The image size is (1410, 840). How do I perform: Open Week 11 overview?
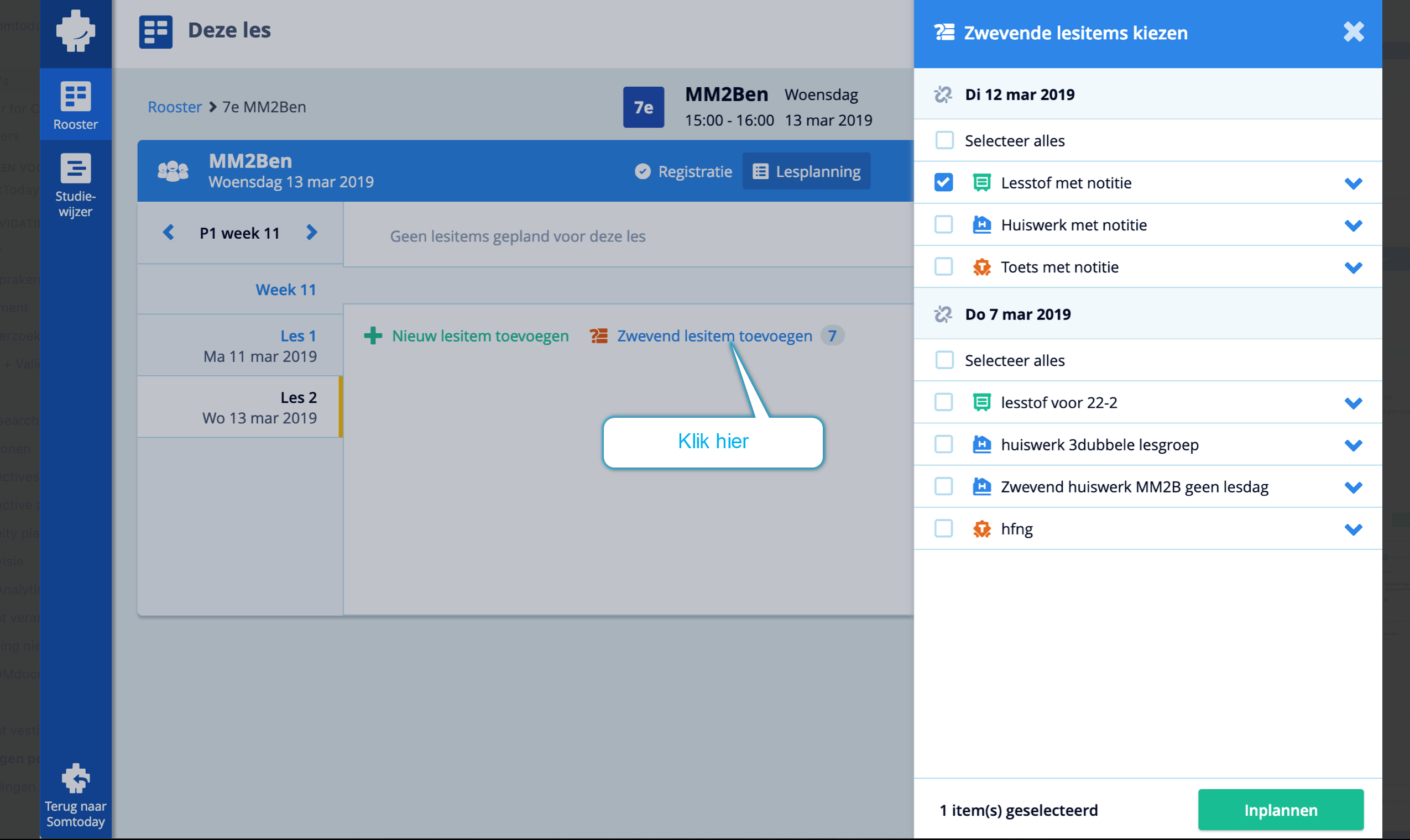pos(286,289)
